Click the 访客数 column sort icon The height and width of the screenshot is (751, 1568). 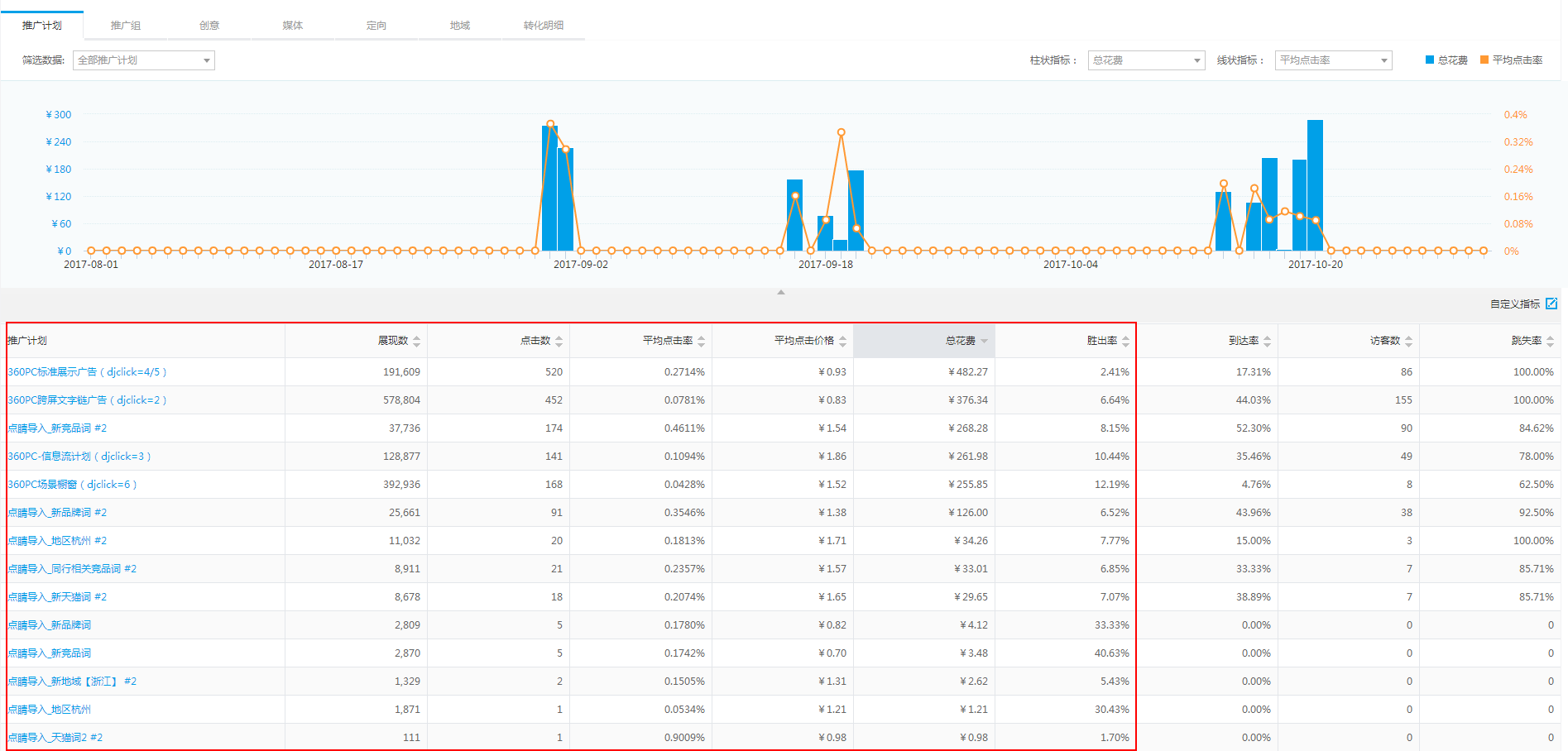[x=1408, y=341]
